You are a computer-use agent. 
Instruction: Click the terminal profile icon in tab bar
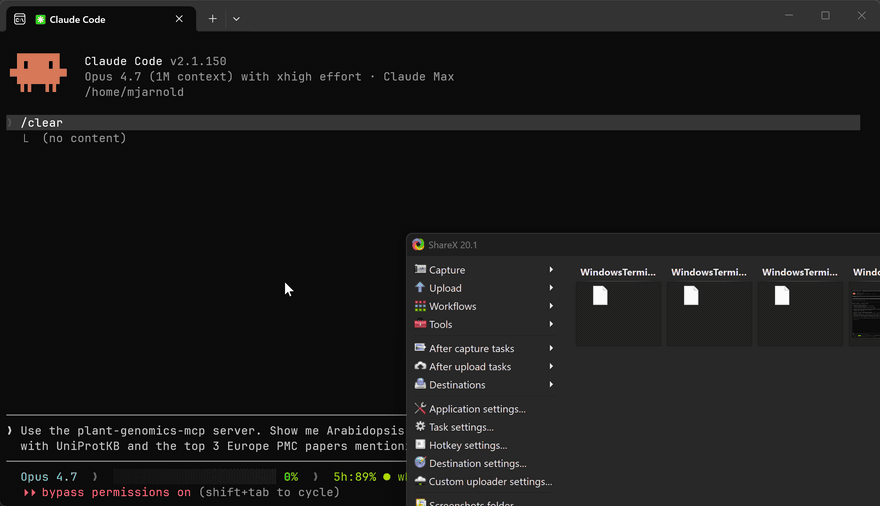20,19
